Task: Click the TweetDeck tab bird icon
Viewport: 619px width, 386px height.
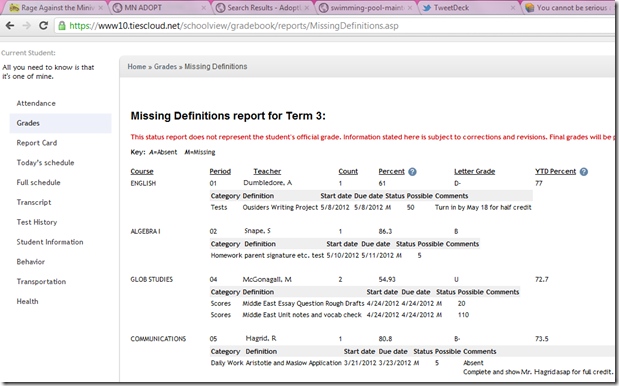Action: (426, 8)
